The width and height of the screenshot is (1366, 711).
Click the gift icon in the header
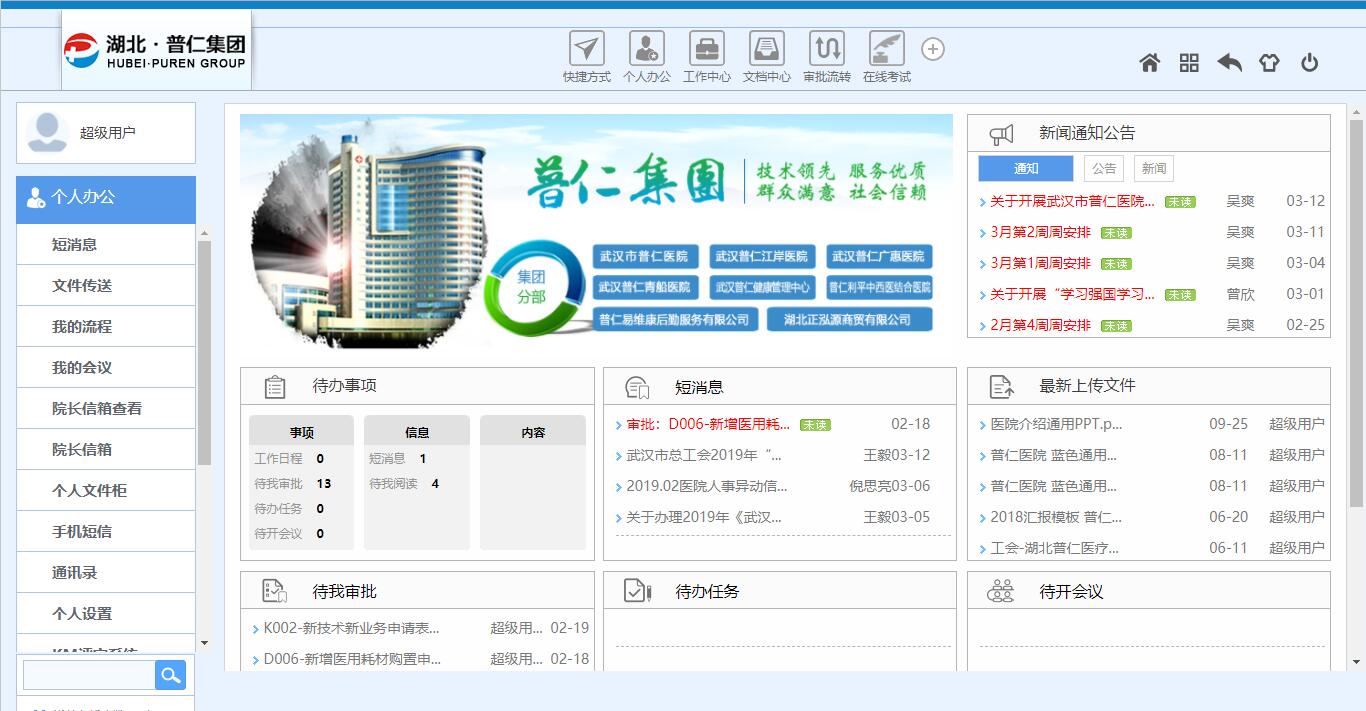(1269, 62)
